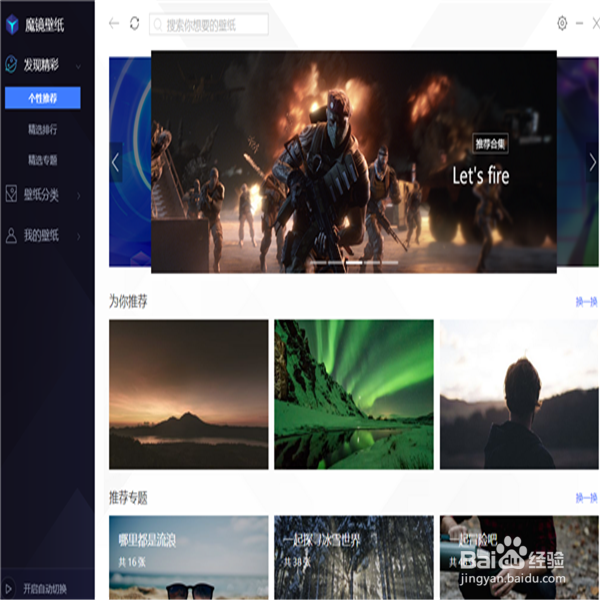This screenshot has width=600, height=600.
Task: Click the 共16张 count text
Action: [132, 562]
